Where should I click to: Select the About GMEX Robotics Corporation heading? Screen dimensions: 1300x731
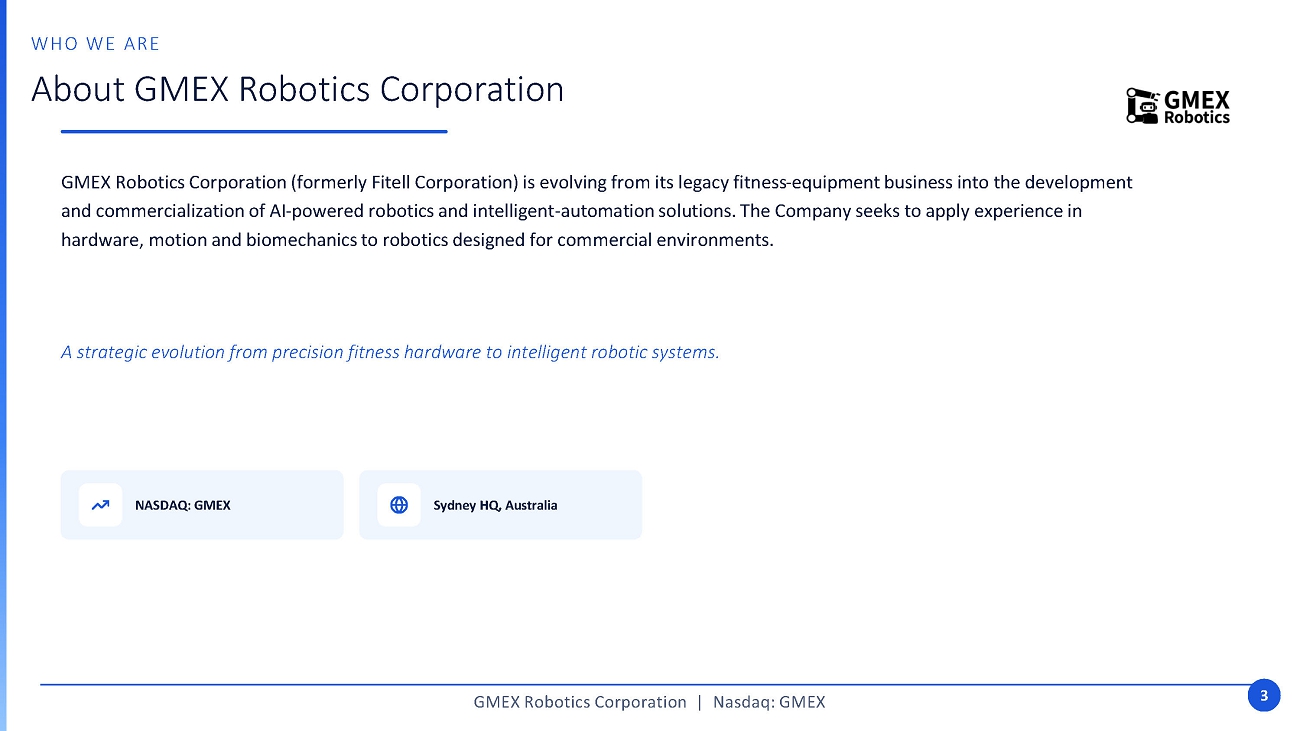(x=298, y=89)
